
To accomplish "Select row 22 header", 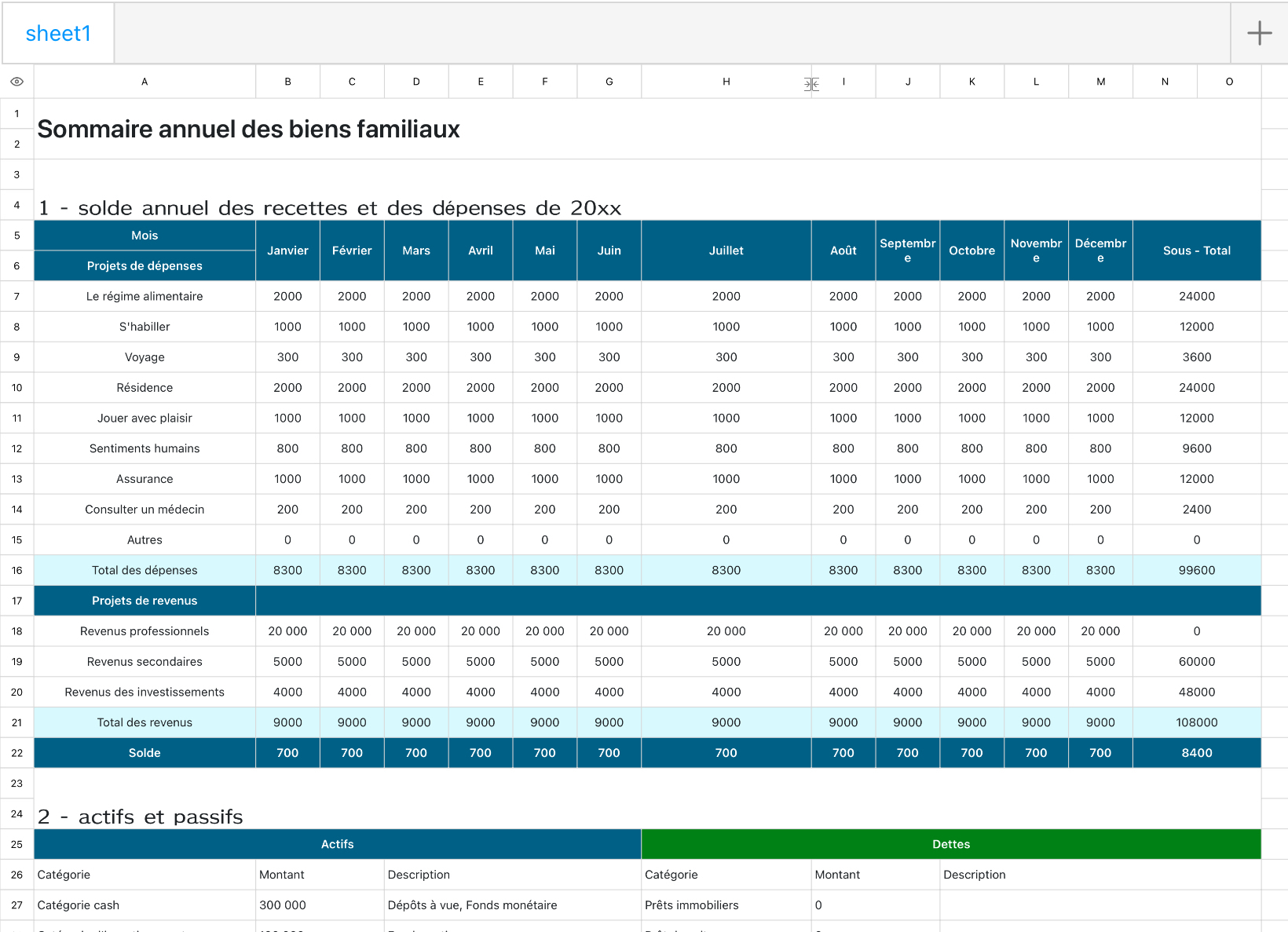I will (x=16, y=753).
